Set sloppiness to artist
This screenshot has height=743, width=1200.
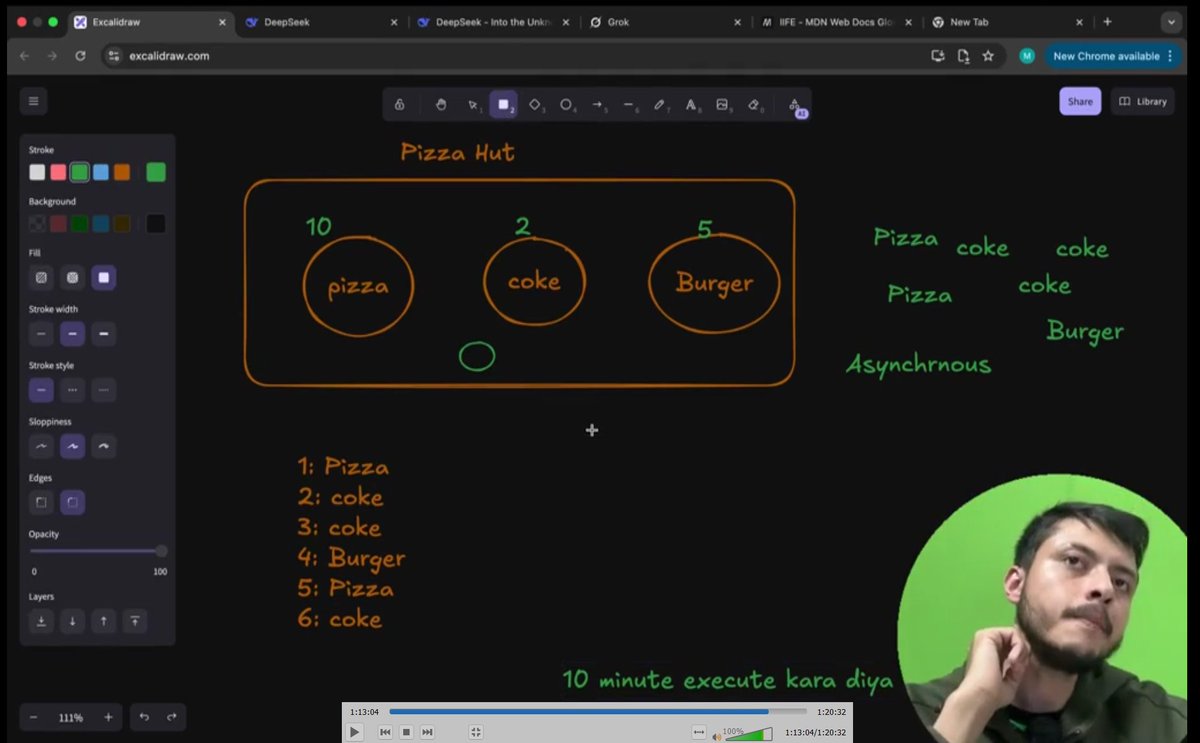(72, 446)
